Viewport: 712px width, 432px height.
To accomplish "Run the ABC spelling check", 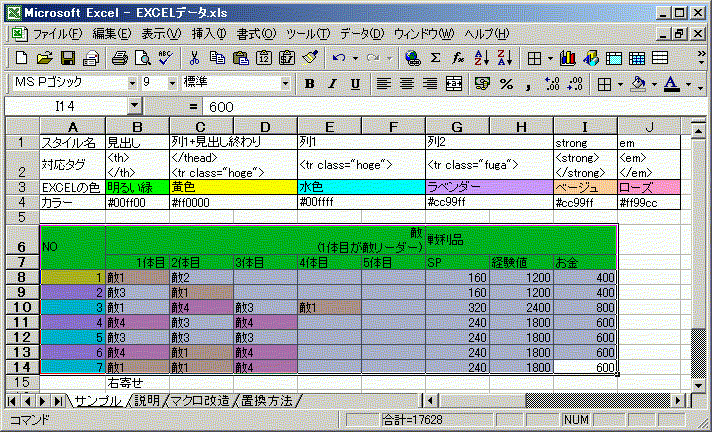I will (x=165, y=58).
